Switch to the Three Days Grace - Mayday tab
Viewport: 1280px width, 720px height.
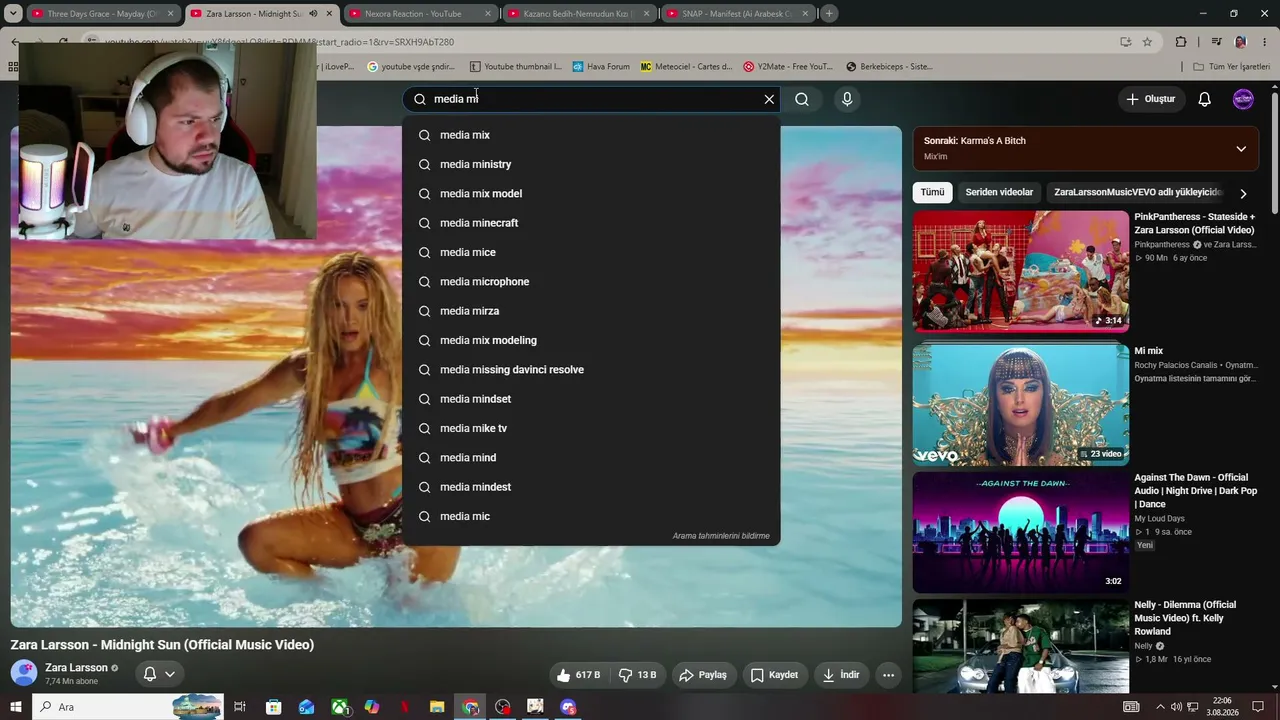coord(102,14)
